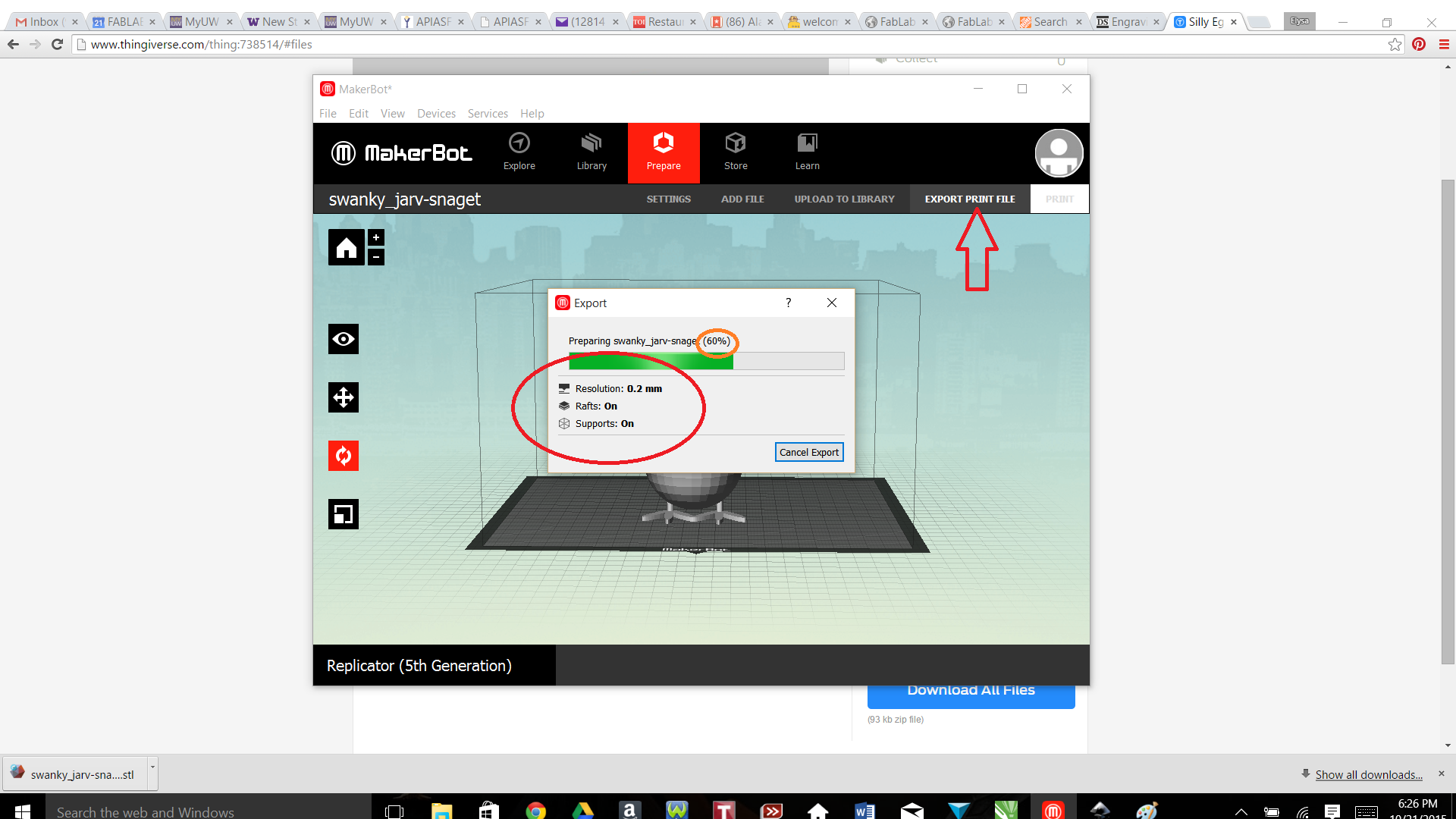Click the Pinterest extension icon
1456x819 pixels.
(x=1419, y=44)
